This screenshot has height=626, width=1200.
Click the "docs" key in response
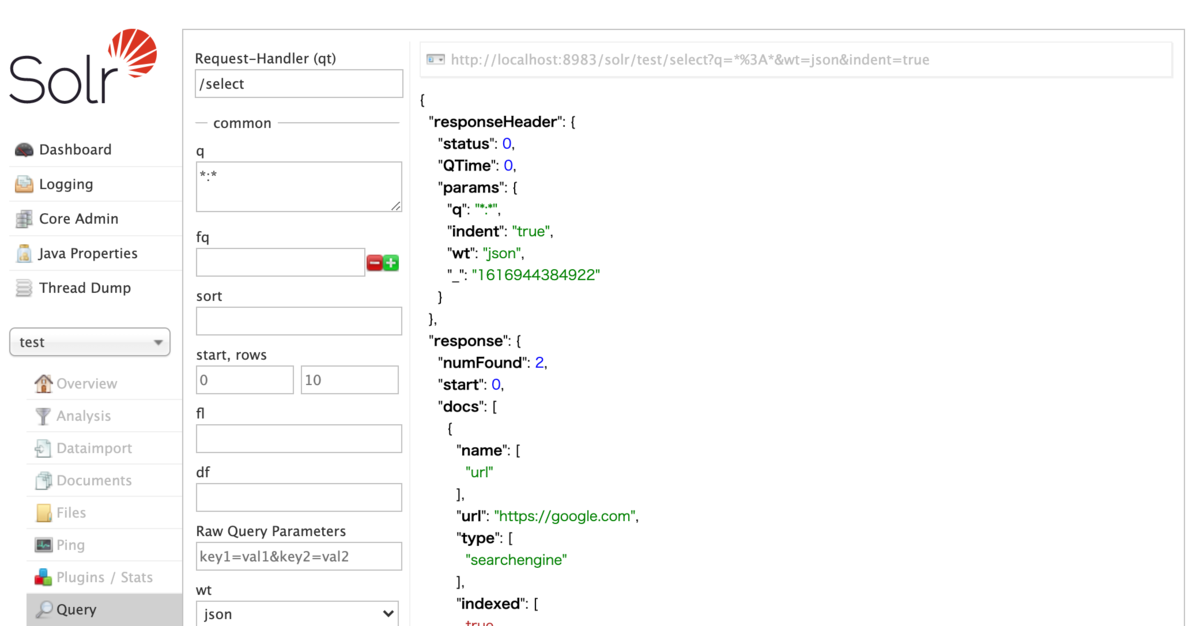459,407
